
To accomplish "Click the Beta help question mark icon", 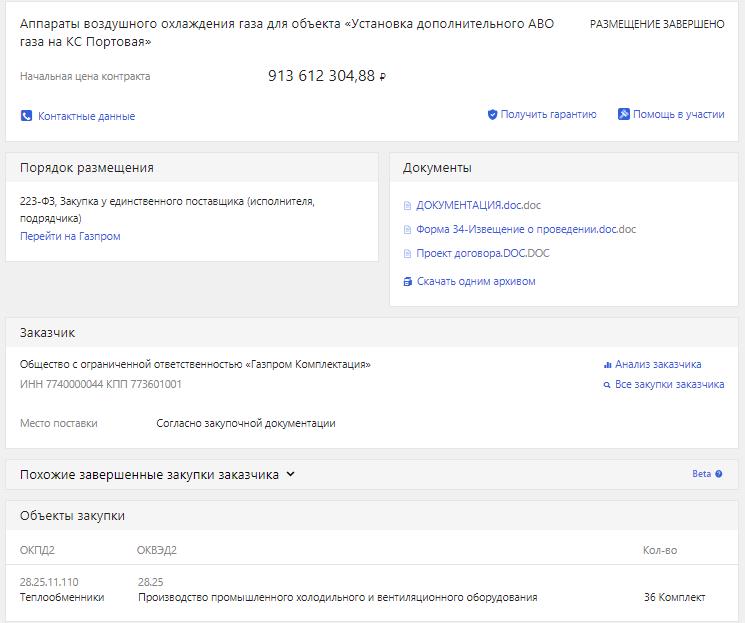I will pyautogui.click(x=718, y=474).
